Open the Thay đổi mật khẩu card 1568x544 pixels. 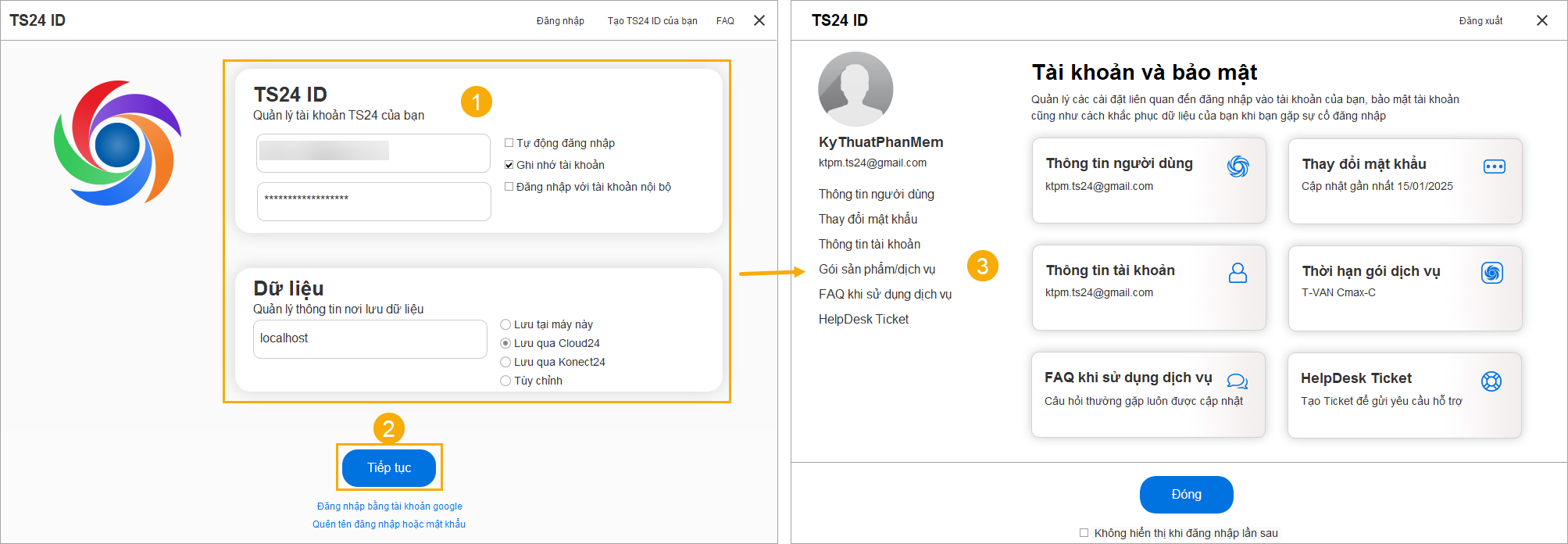click(1405, 181)
